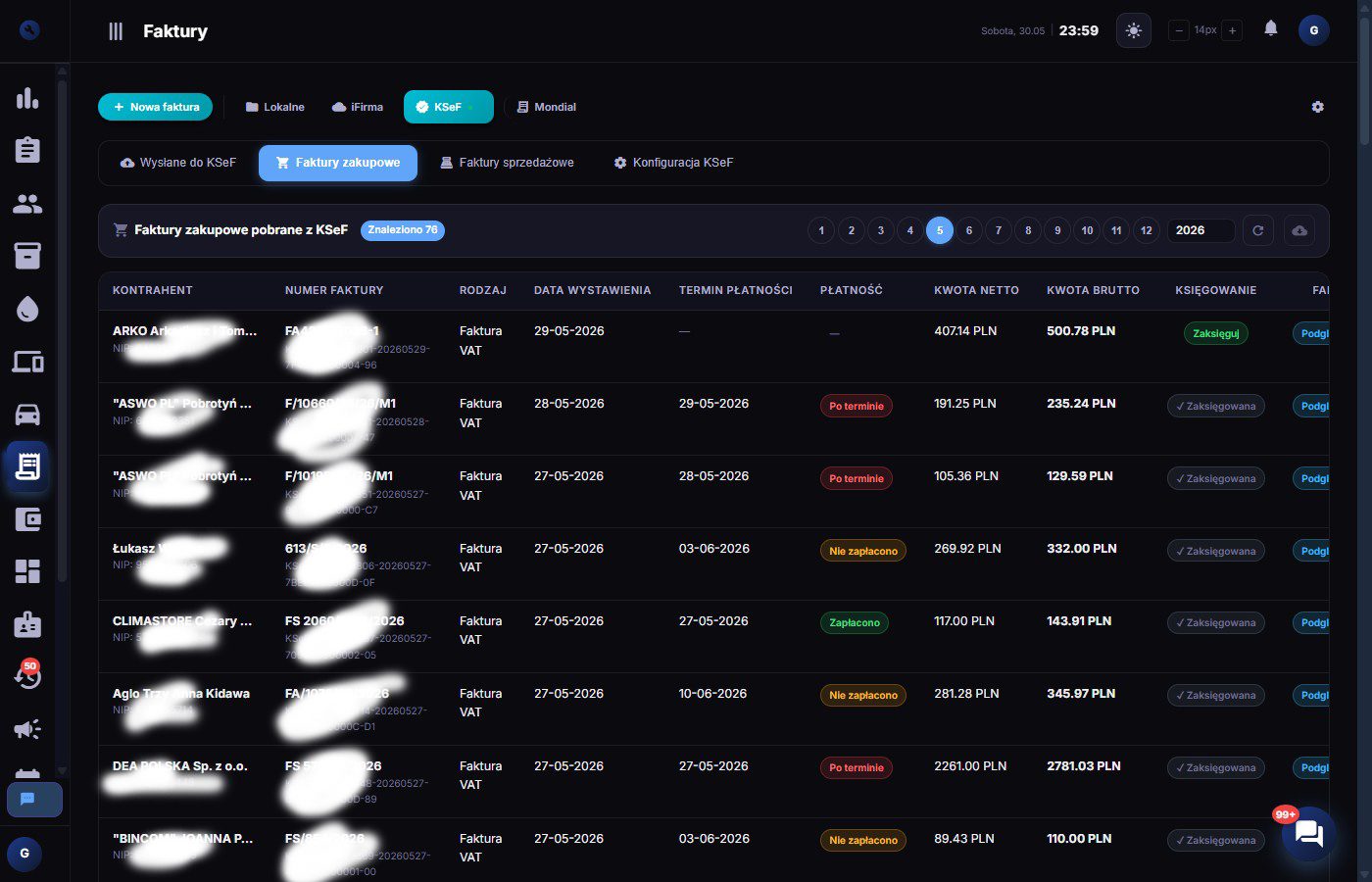Switch to Faktury sprzedażowe tab
The width and height of the screenshot is (1372, 882).
coord(507,163)
